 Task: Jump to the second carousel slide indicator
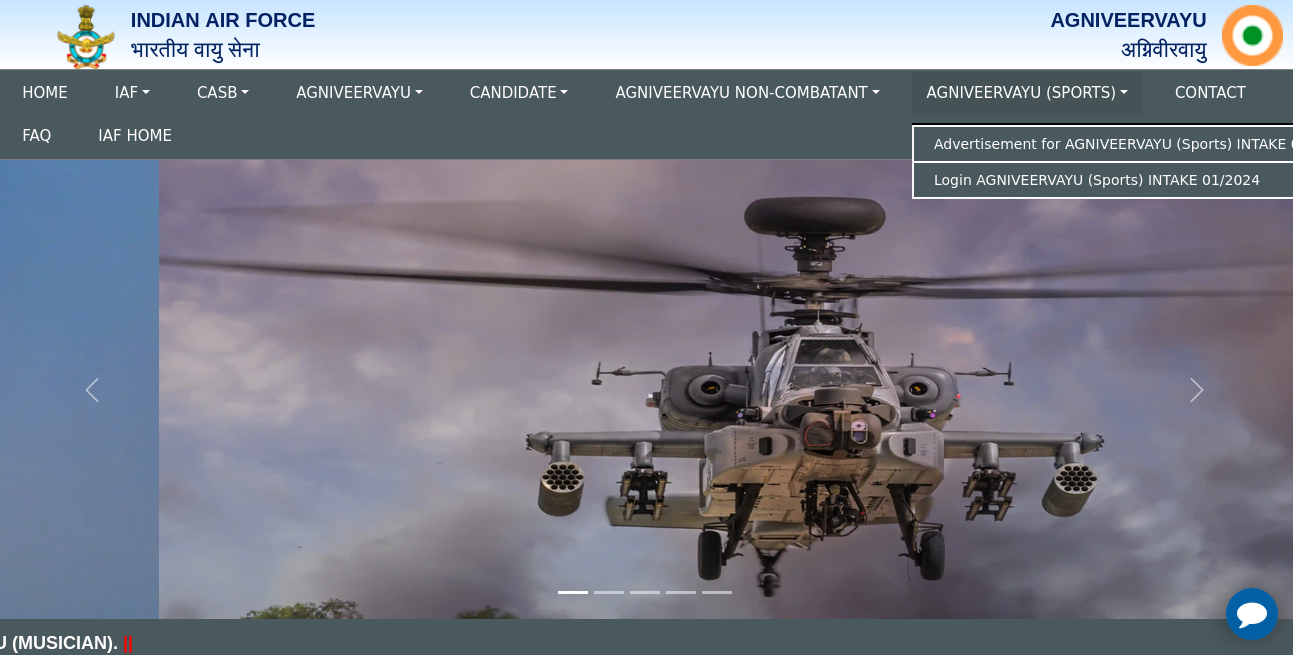(x=609, y=592)
